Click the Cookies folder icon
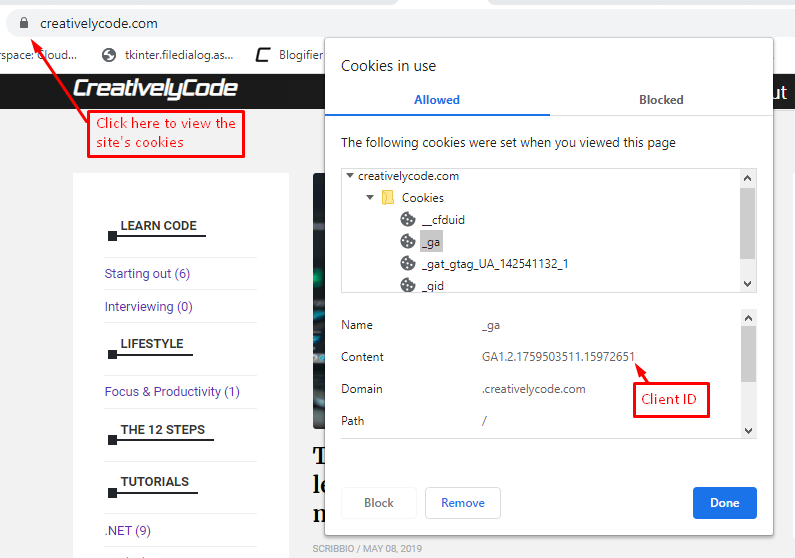795x558 pixels. pos(388,198)
